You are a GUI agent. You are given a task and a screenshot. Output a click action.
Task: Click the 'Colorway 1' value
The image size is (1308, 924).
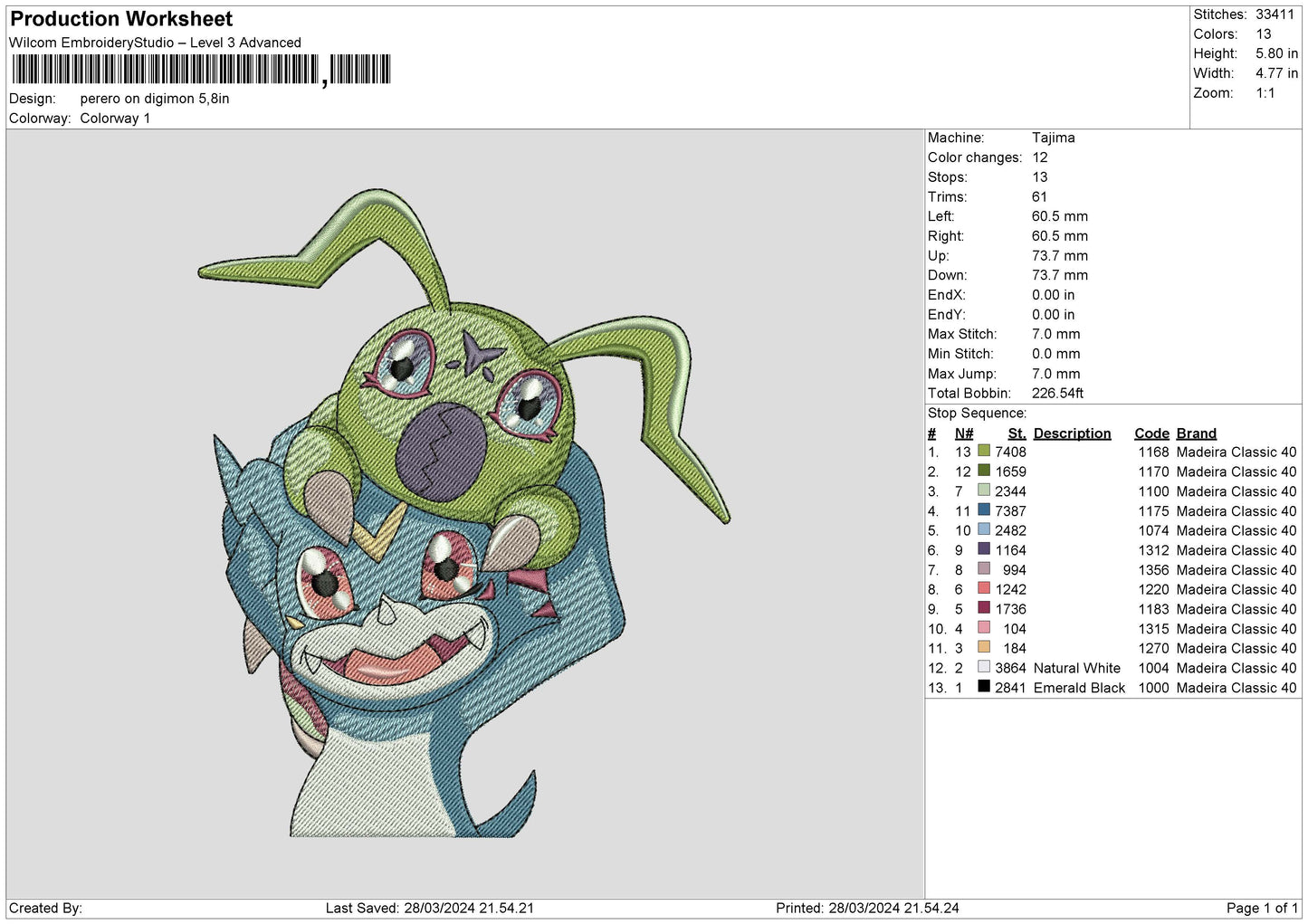click(115, 119)
